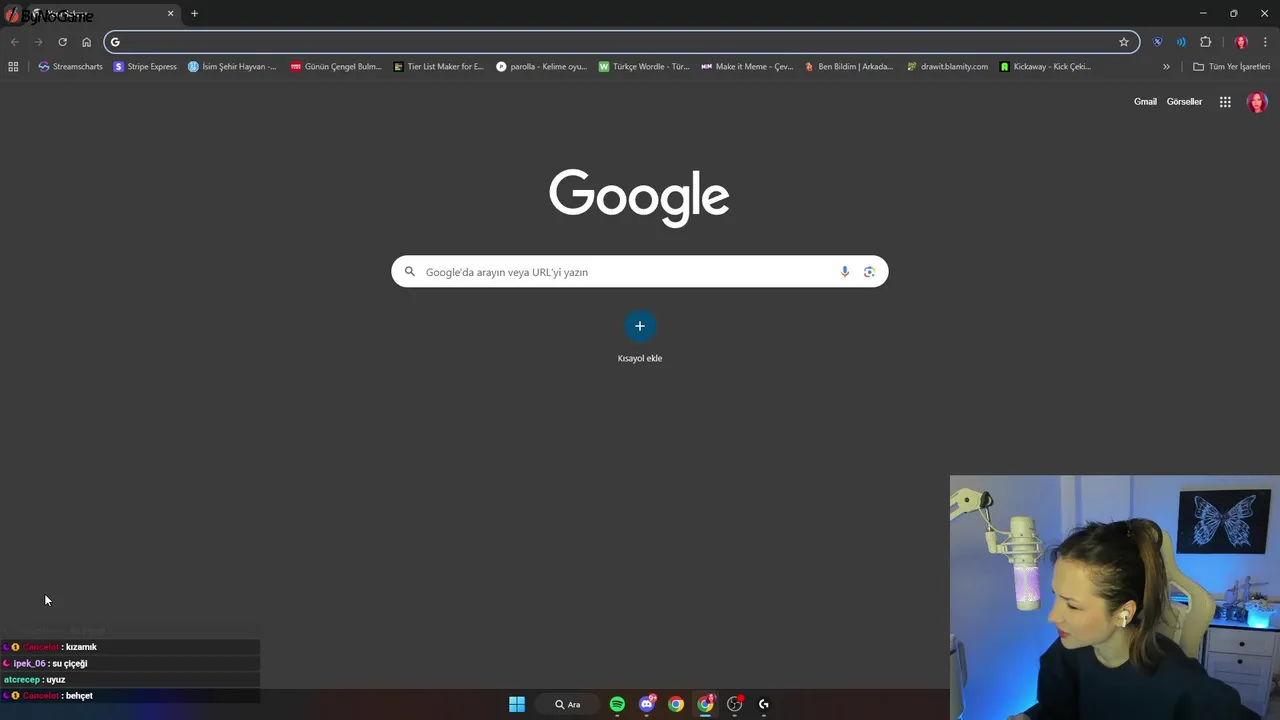Screen dimensions: 1280x720
Task: Open the Google account avatar
Action: pos(1257,102)
